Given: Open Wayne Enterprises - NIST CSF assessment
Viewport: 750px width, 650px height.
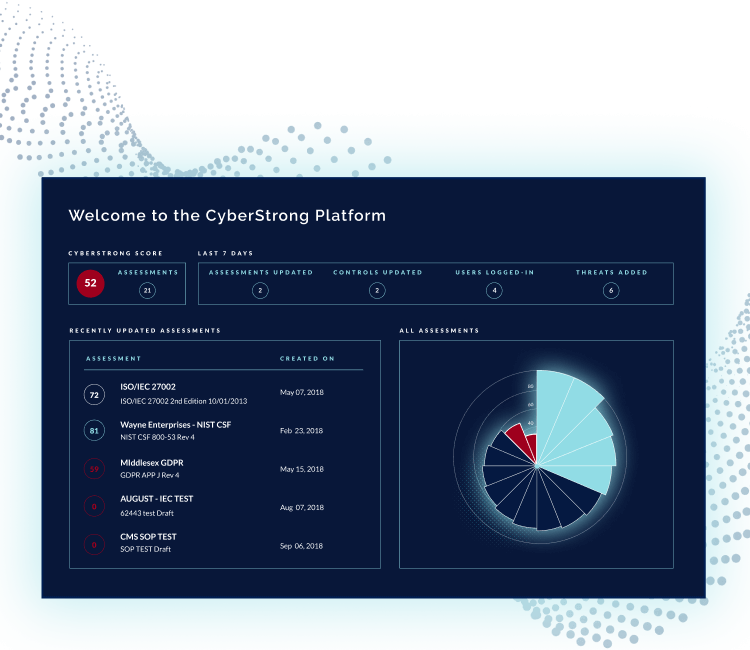Looking at the screenshot, I should tap(176, 425).
